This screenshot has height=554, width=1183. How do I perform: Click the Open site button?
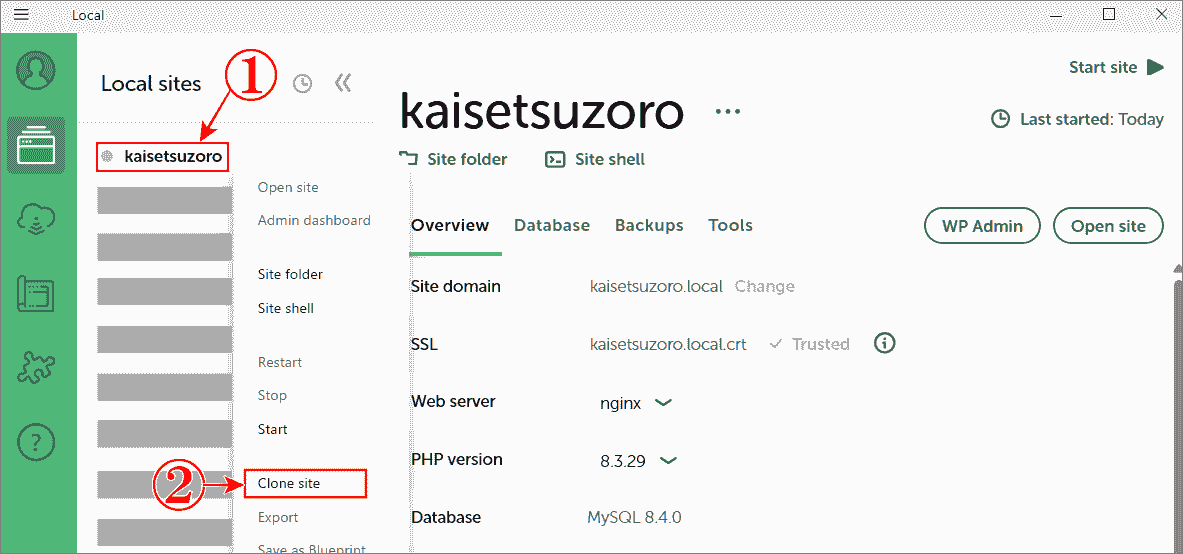click(x=1108, y=226)
